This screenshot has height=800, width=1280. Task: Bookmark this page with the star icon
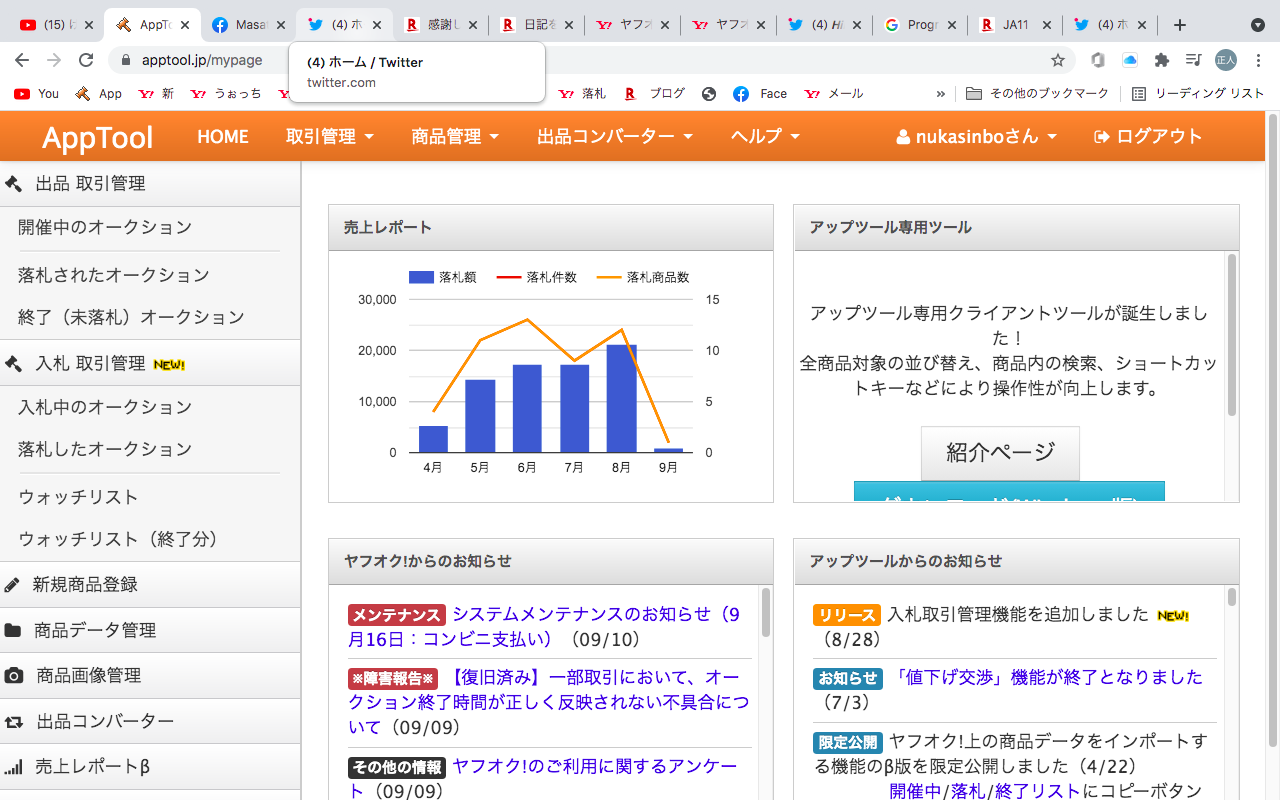pos(1058,60)
